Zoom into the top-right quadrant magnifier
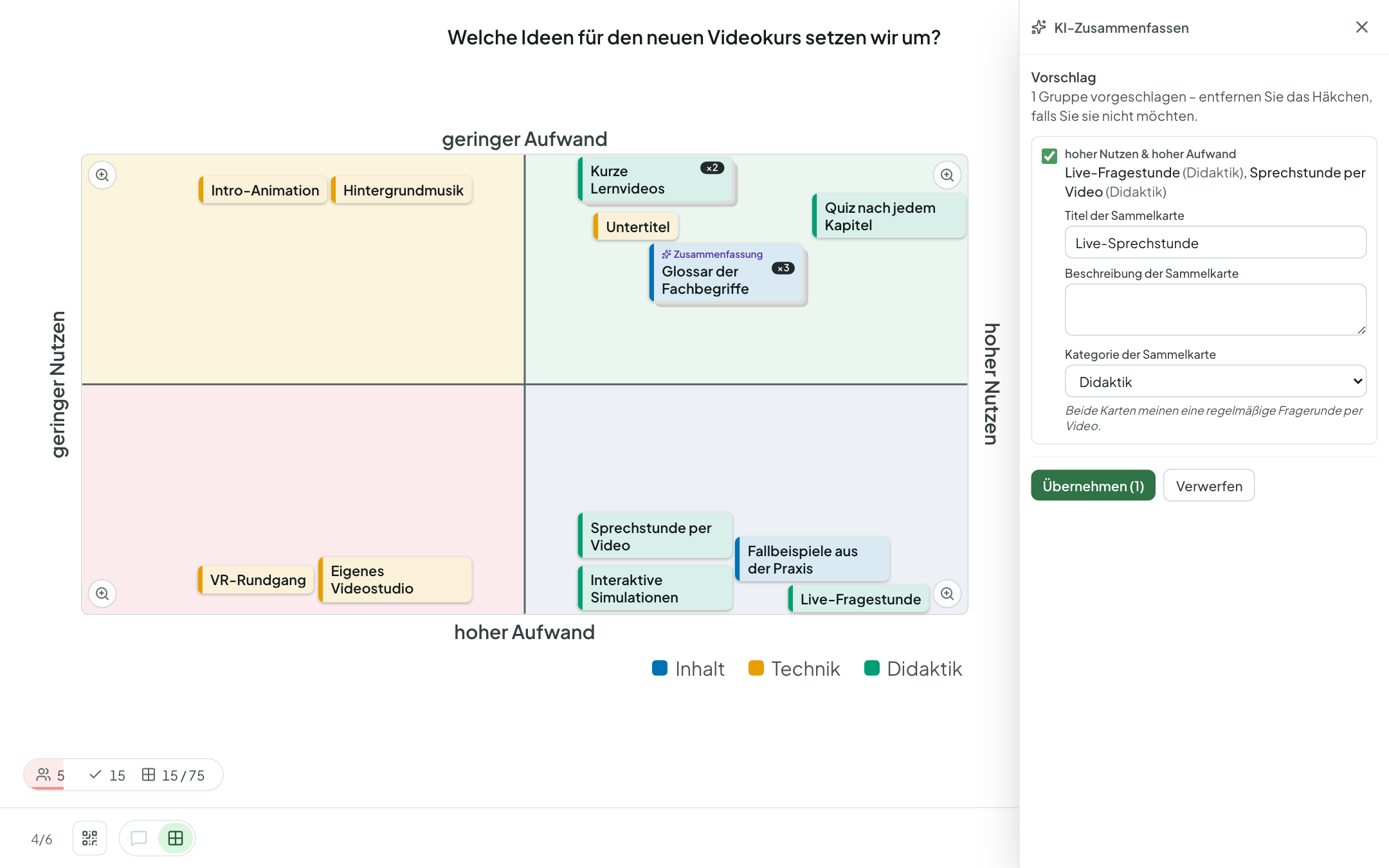 [947, 175]
